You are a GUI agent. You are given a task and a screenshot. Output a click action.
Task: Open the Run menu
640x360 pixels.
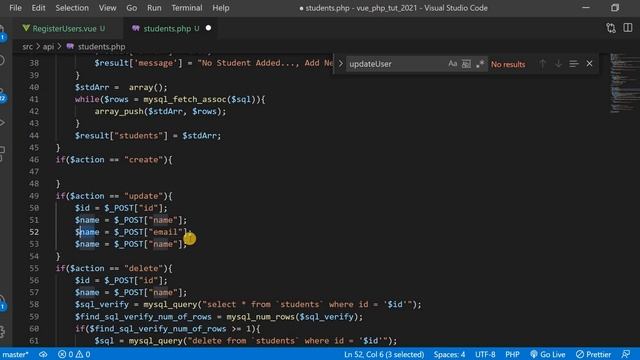tap(154, 8)
